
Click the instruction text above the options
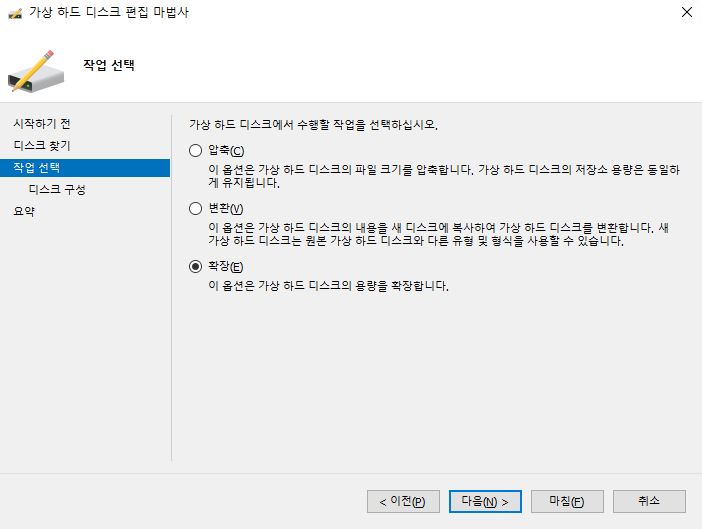pyautogui.click(x=314, y=126)
